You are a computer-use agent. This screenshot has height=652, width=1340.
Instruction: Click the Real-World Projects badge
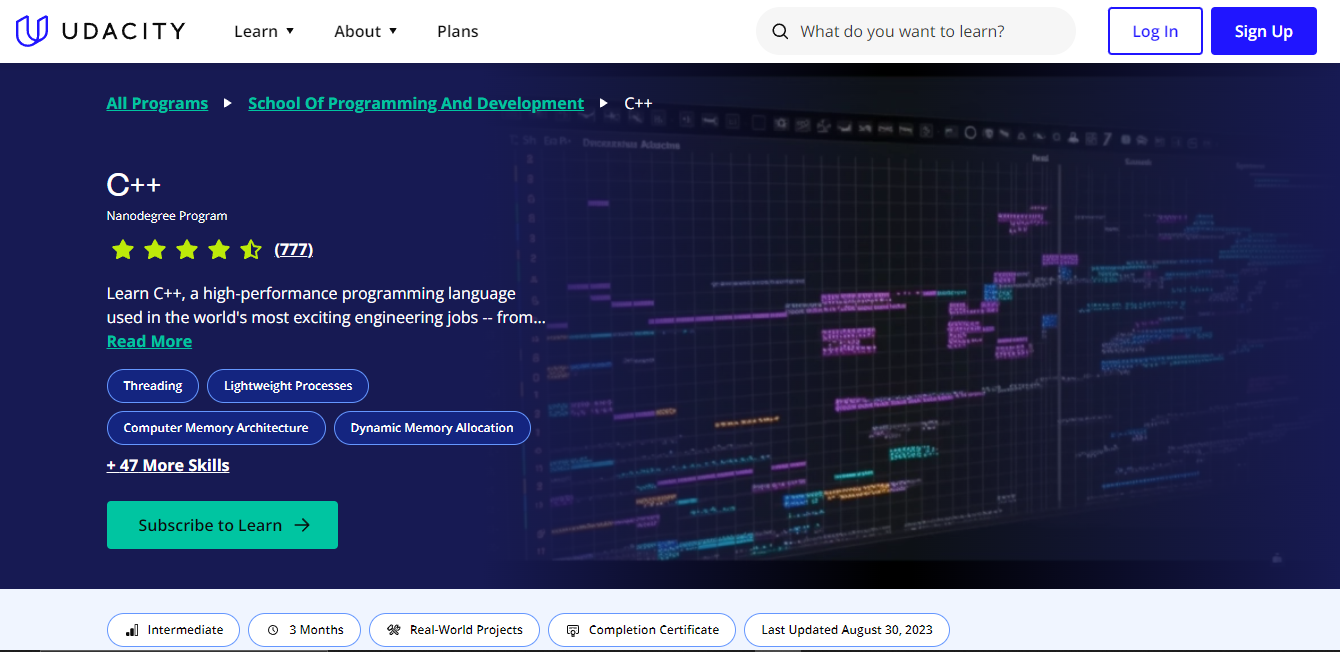coord(454,630)
